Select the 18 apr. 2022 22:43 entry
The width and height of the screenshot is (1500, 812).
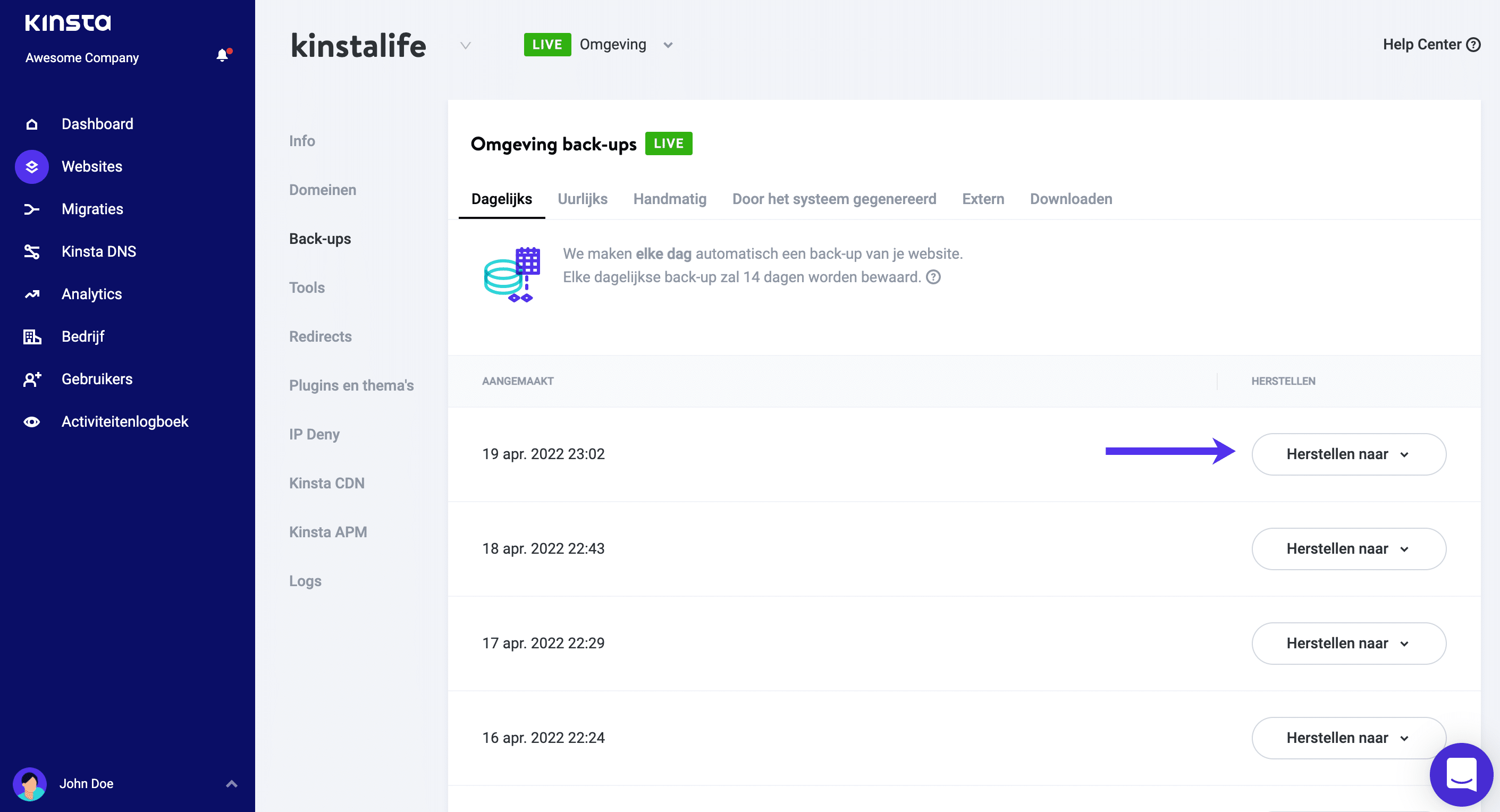(x=543, y=549)
